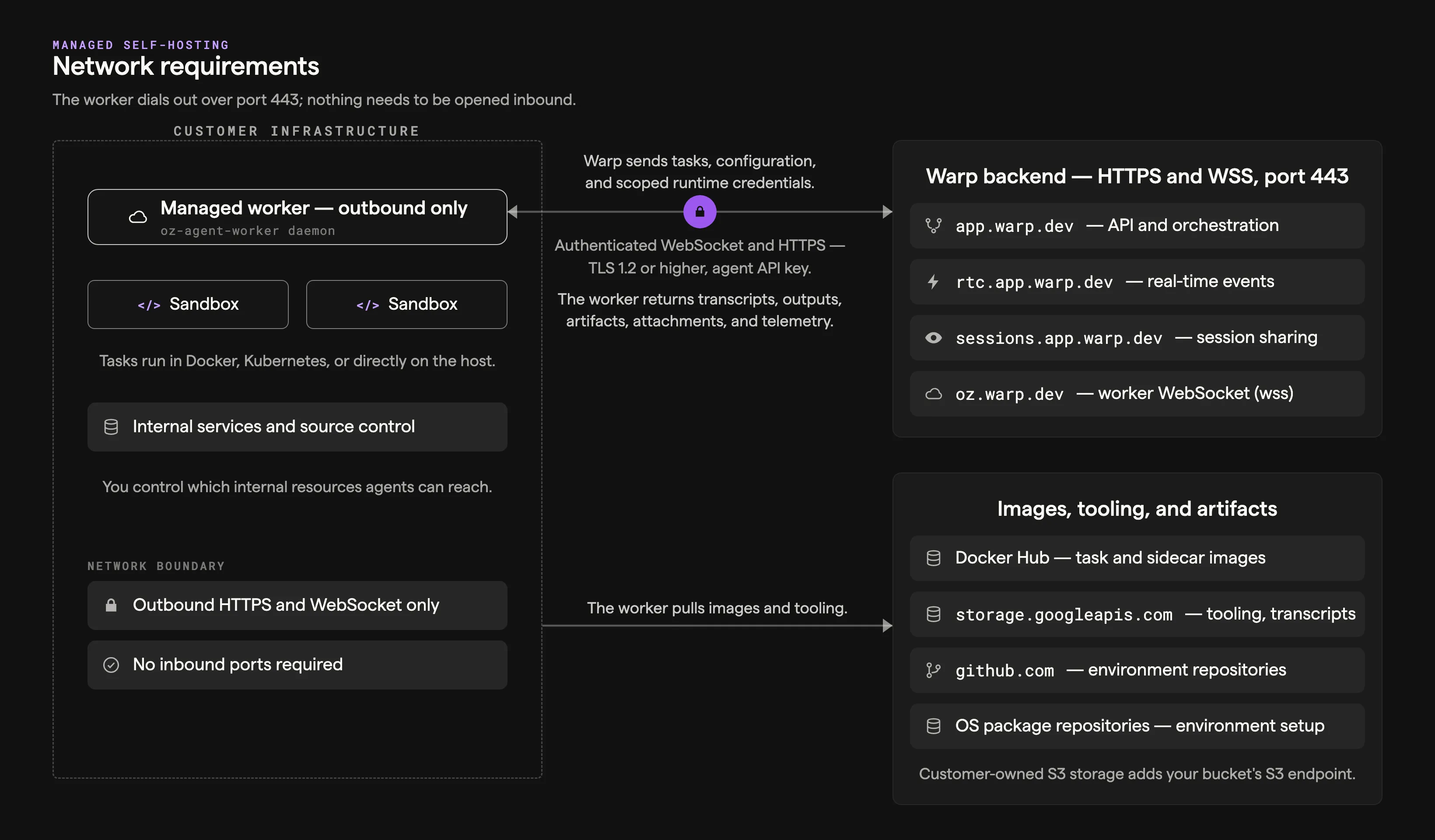Click the database icon beside Internal services

coord(111,427)
